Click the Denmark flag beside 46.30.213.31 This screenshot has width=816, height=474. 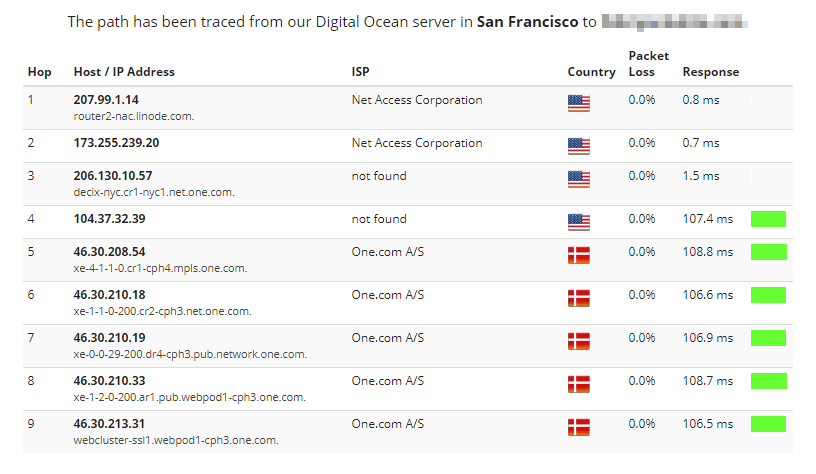coord(578,427)
